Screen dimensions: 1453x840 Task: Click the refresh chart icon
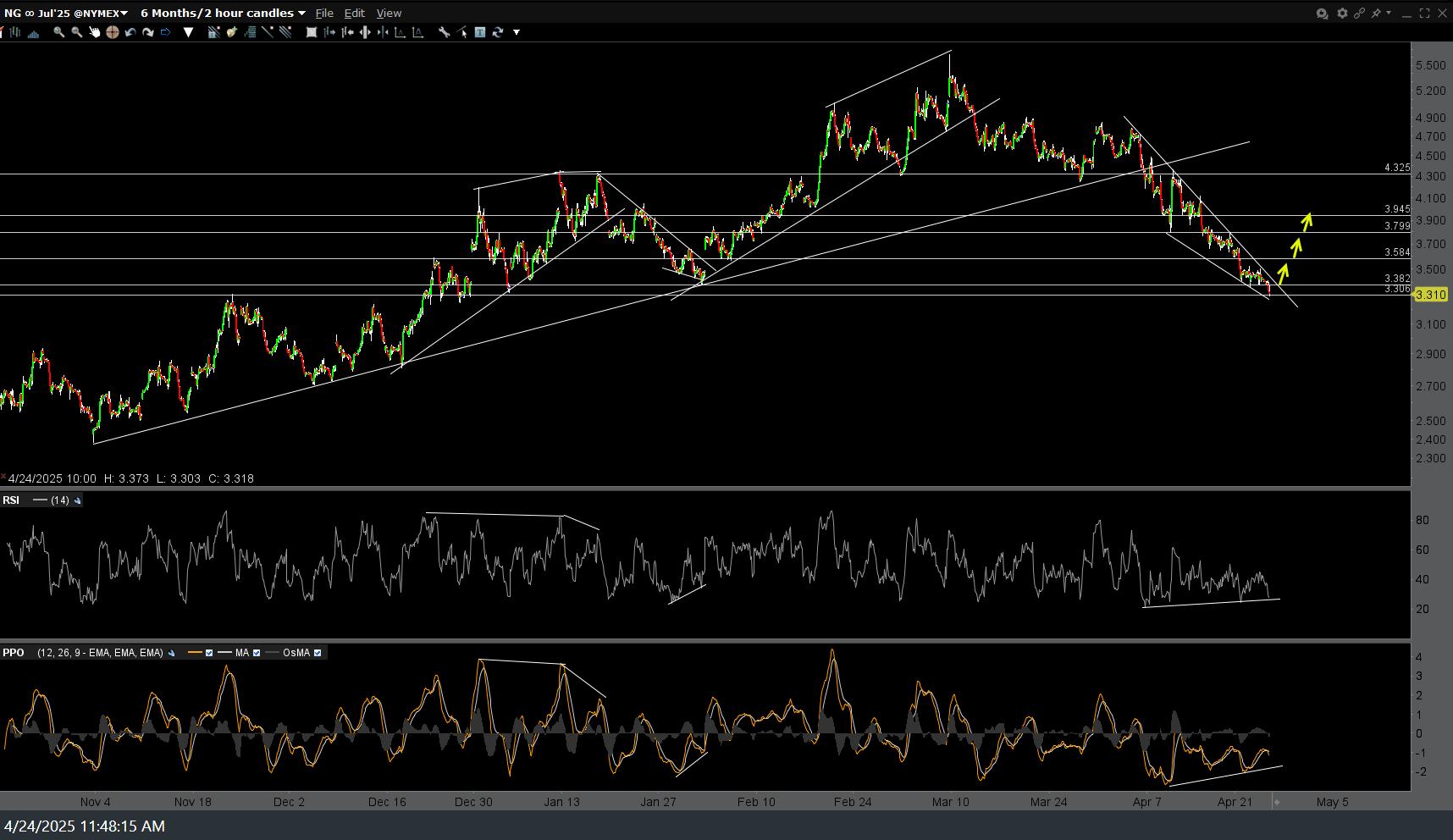498,32
